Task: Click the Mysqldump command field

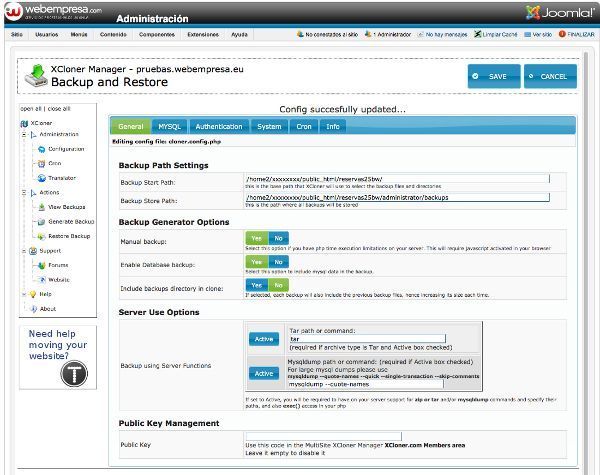Action: click(x=365, y=384)
